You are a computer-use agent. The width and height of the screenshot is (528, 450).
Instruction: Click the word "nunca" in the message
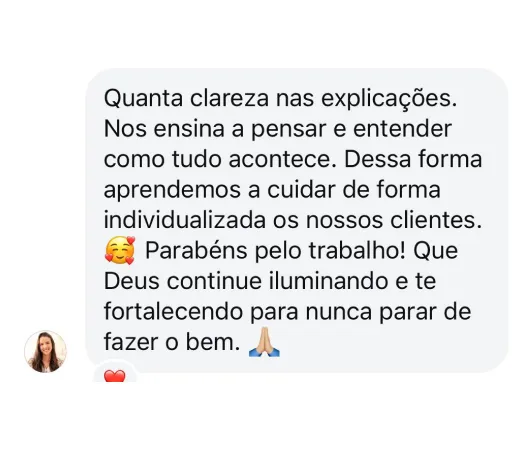tap(339, 312)
